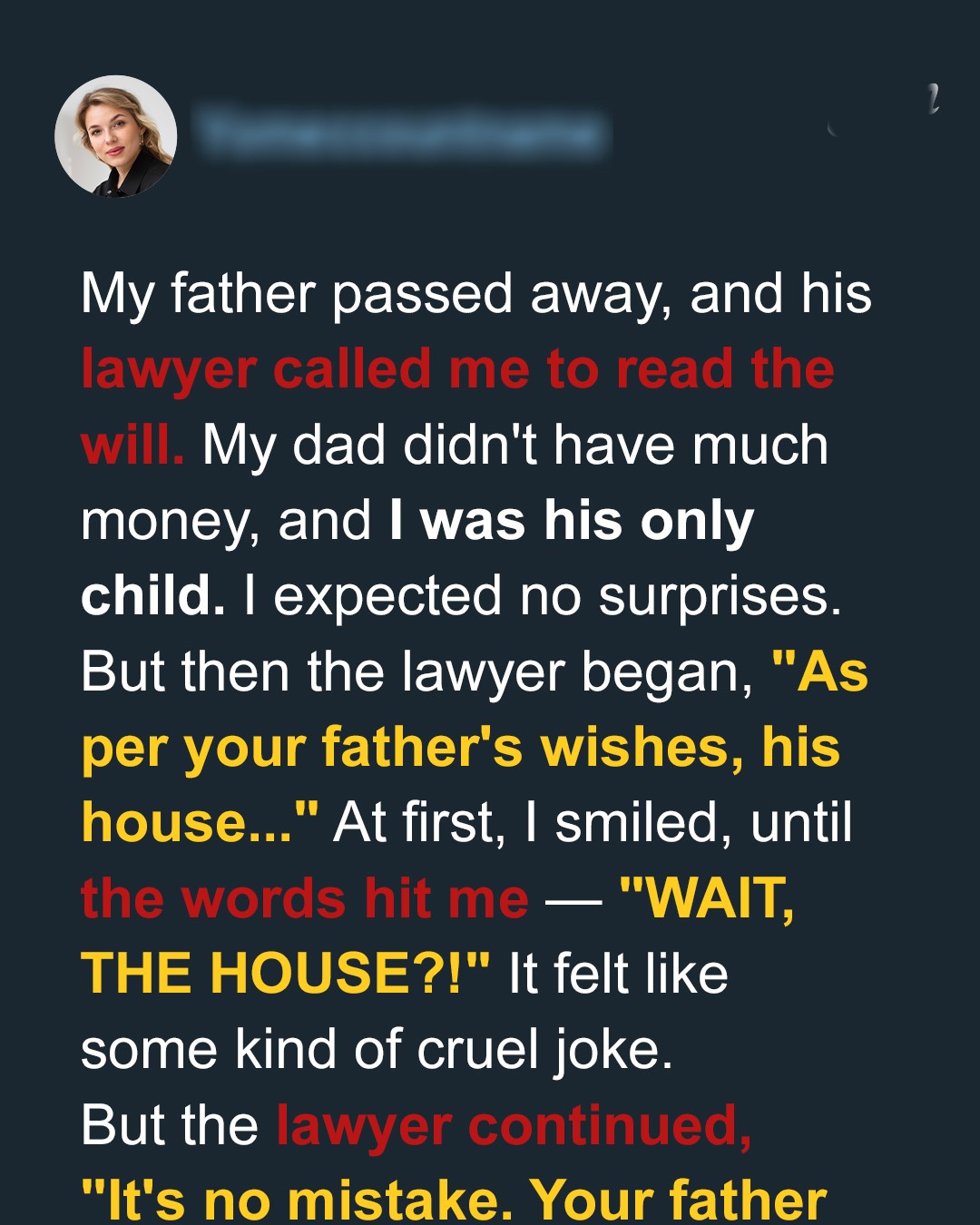This screenshot has height=1225, width=980.
Task: Click the sentence "I expected no surprises."
Action: click(543, 596)
